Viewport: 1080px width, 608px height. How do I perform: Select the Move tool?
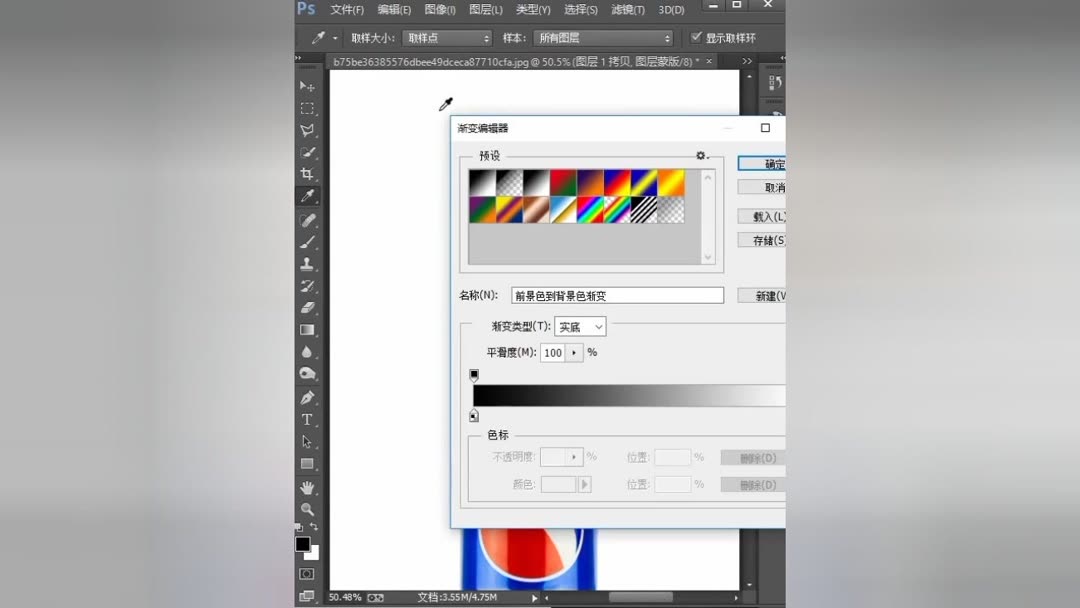pos(307,86)
